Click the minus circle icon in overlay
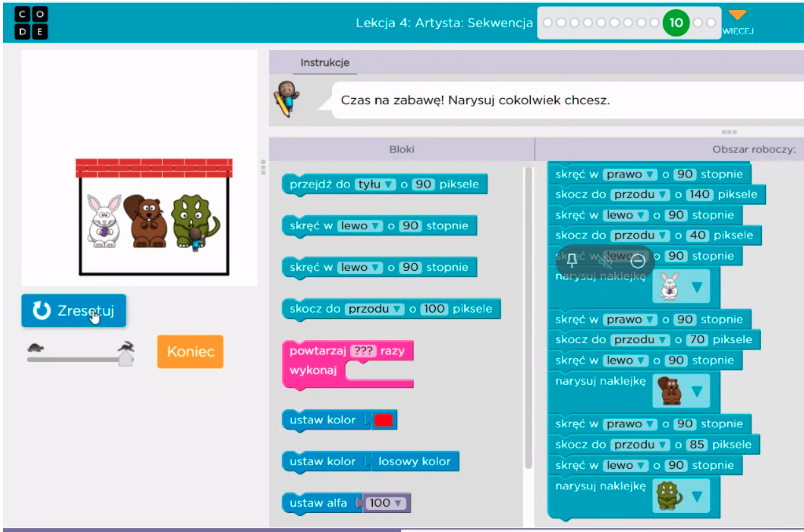 pos(637,261)
